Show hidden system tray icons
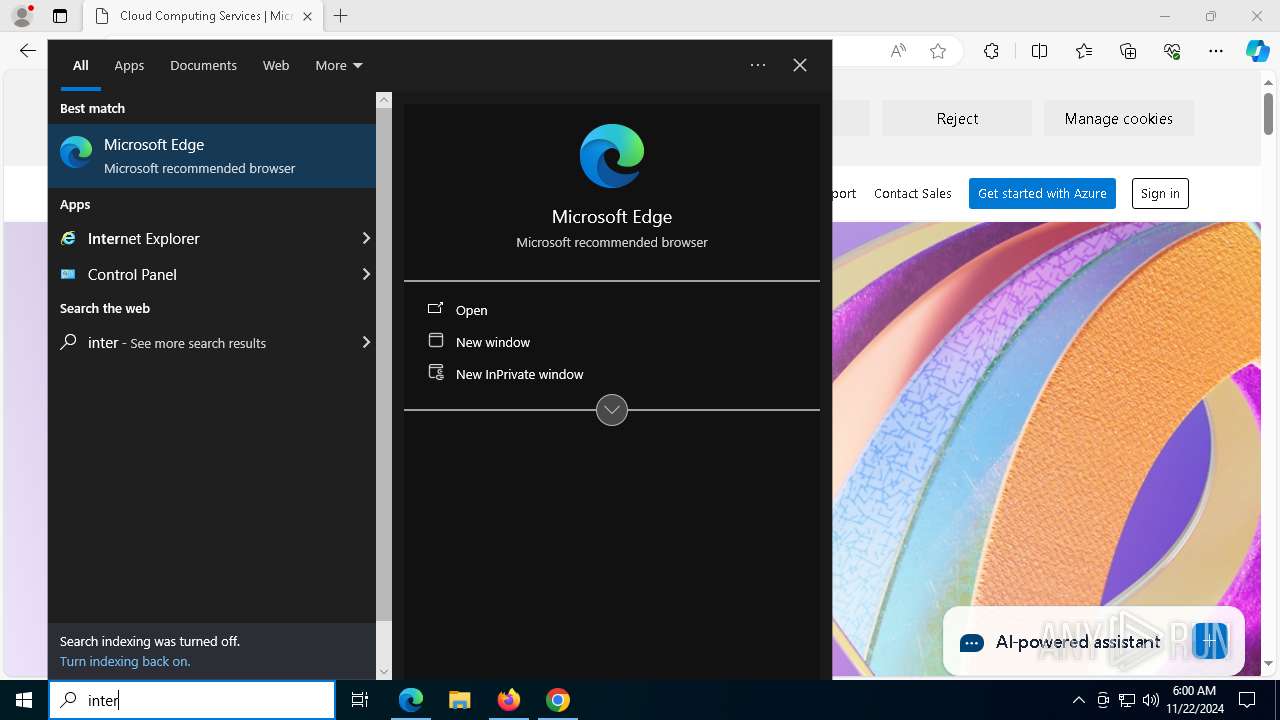 pyautogui.click(x=1078, y=700)
